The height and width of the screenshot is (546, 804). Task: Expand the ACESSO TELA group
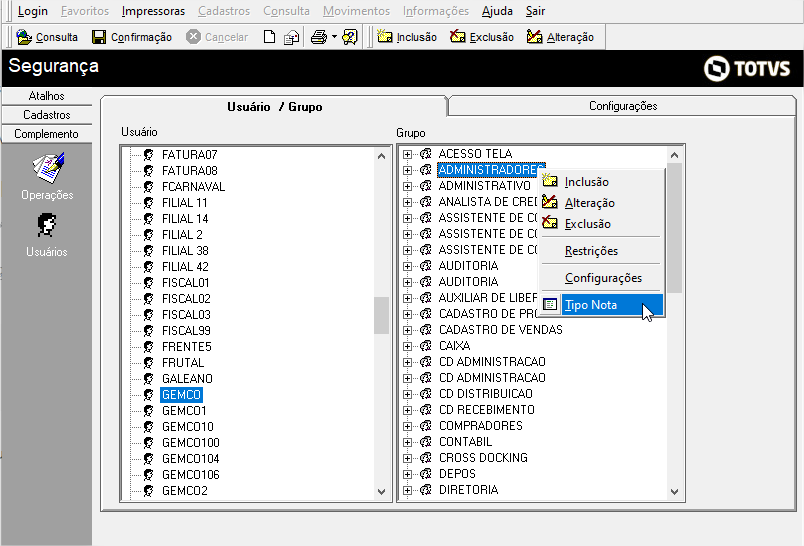point(407,154)
